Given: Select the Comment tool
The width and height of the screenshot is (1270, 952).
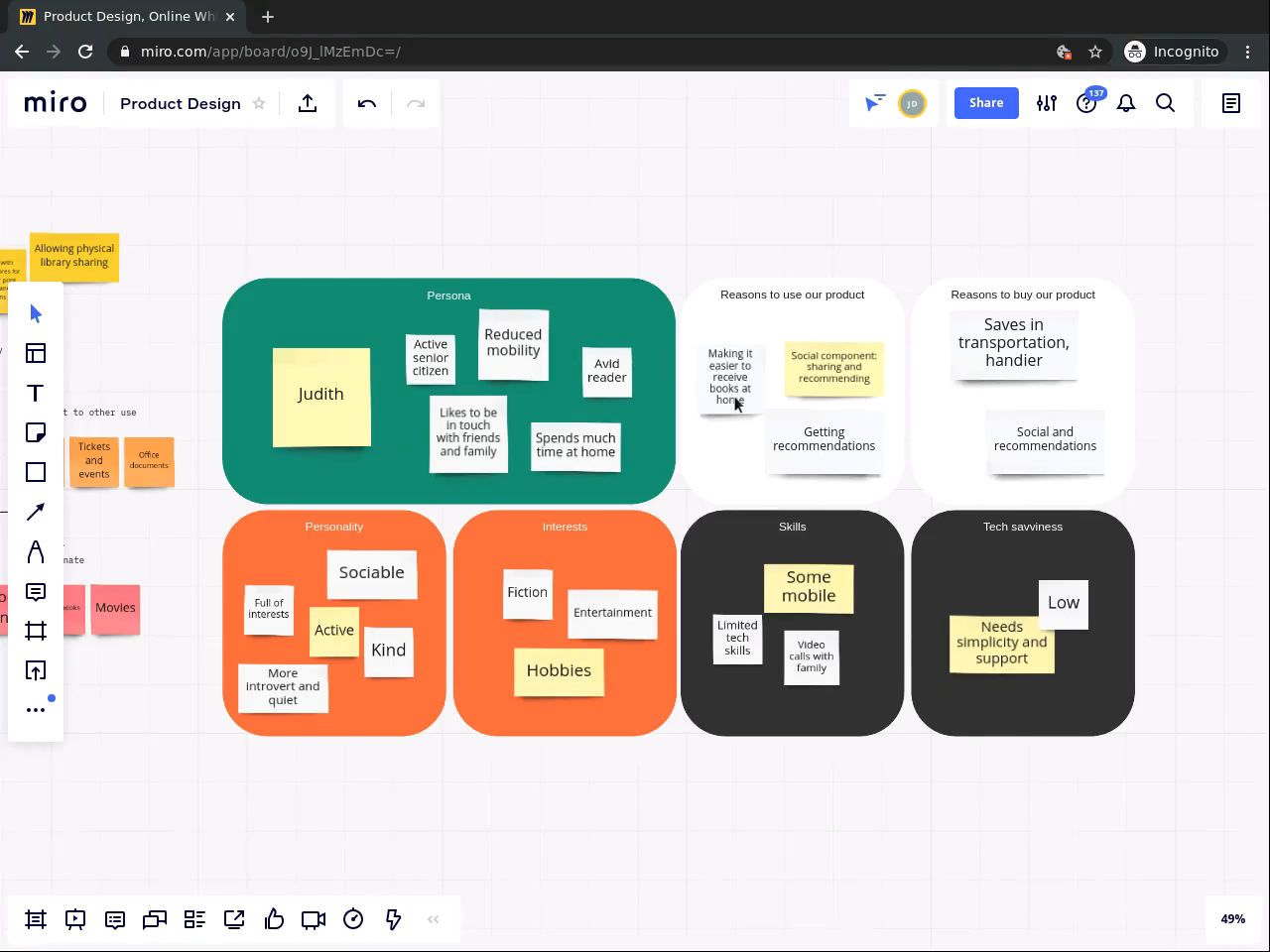Looking at the screenshot, I should tap(36, 592).
